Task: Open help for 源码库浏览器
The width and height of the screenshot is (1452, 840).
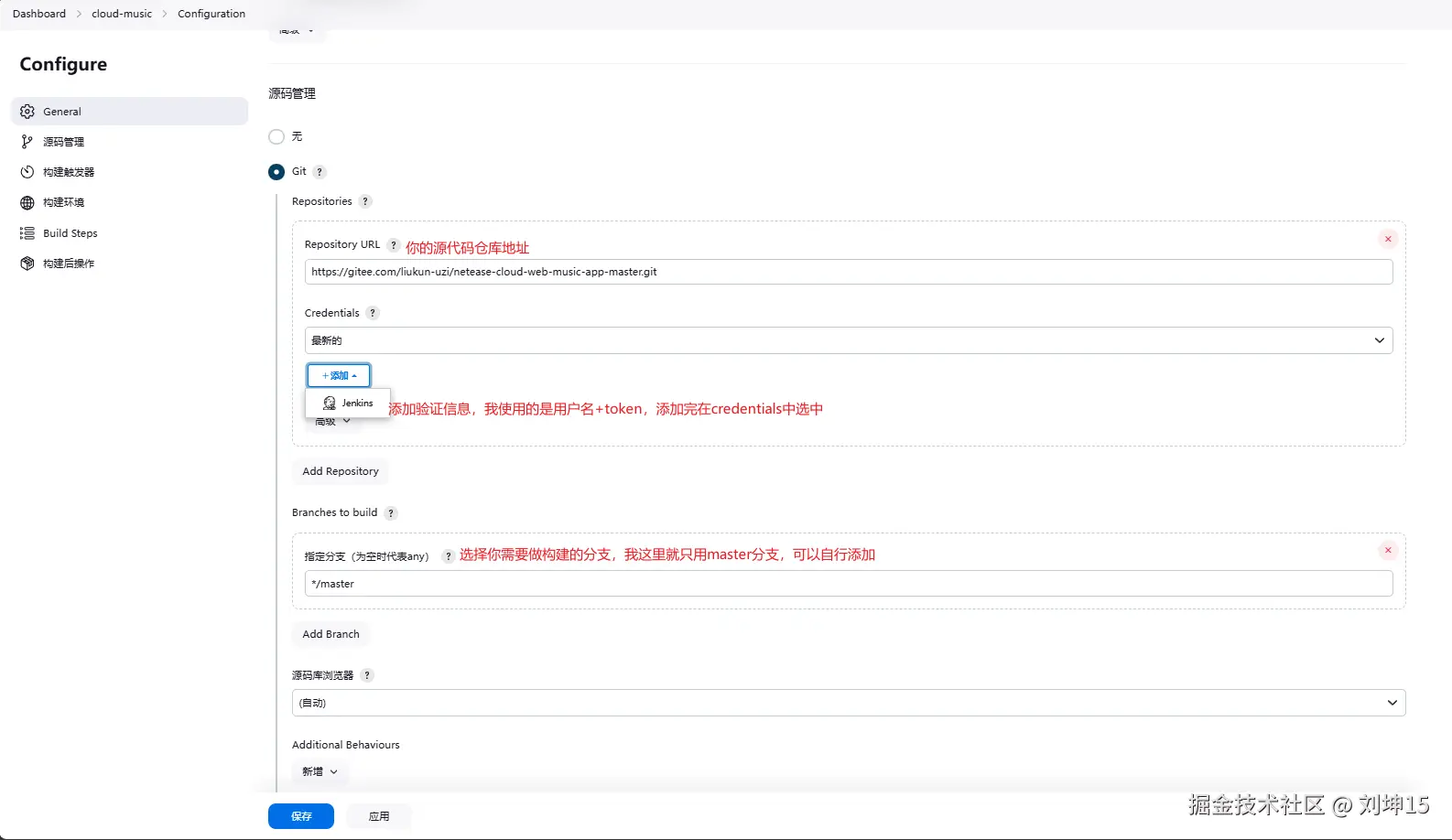Action: click(x=367, y=675)
